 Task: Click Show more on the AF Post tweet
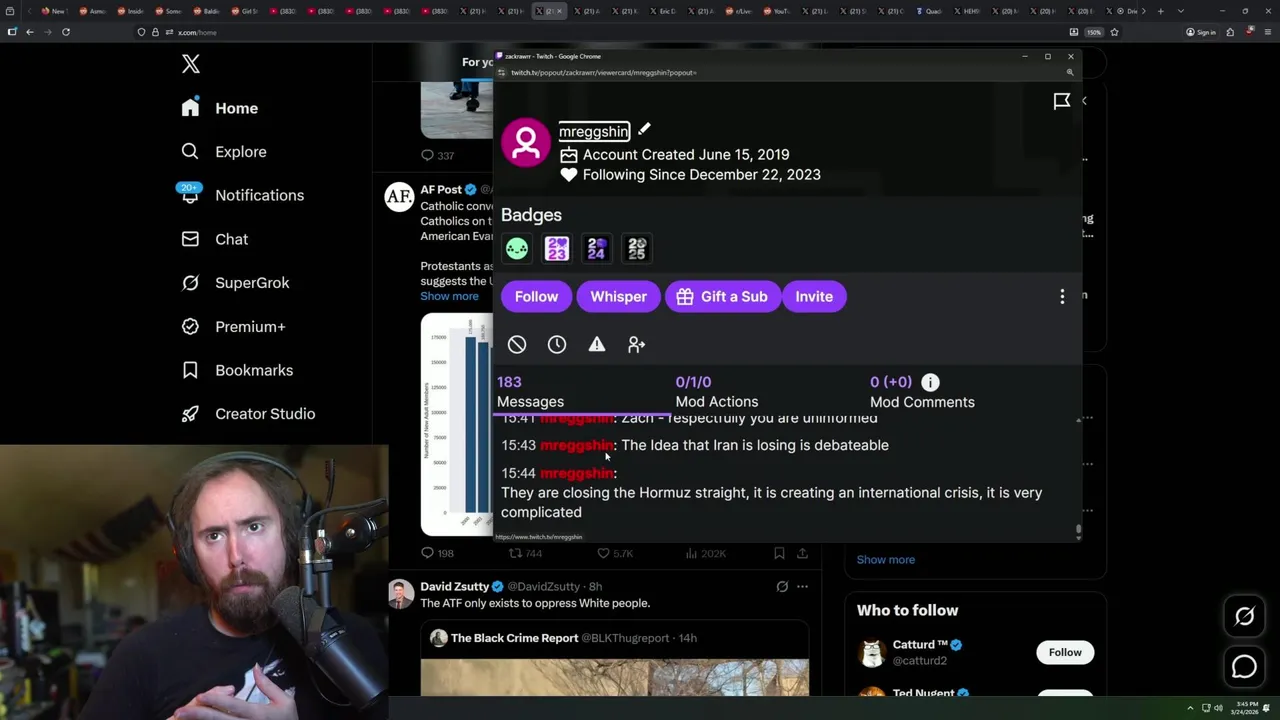(449, 296)
